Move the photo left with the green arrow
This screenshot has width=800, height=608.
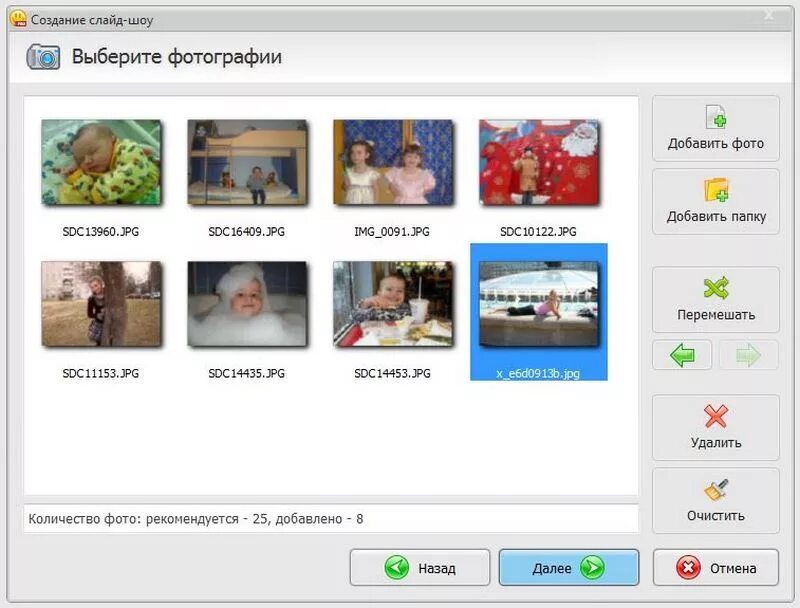682,355
